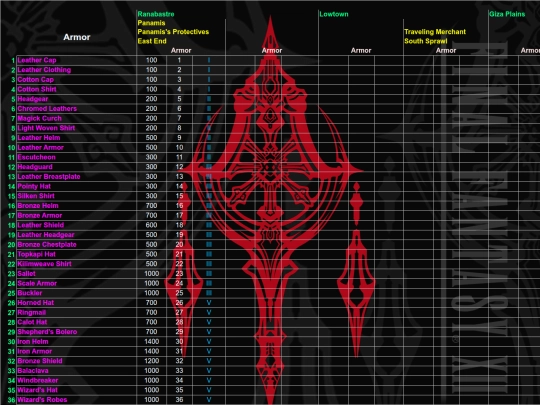Select the Wizard's Hat entry
Viewport: 540px width, 405px height.
[38, 390]
